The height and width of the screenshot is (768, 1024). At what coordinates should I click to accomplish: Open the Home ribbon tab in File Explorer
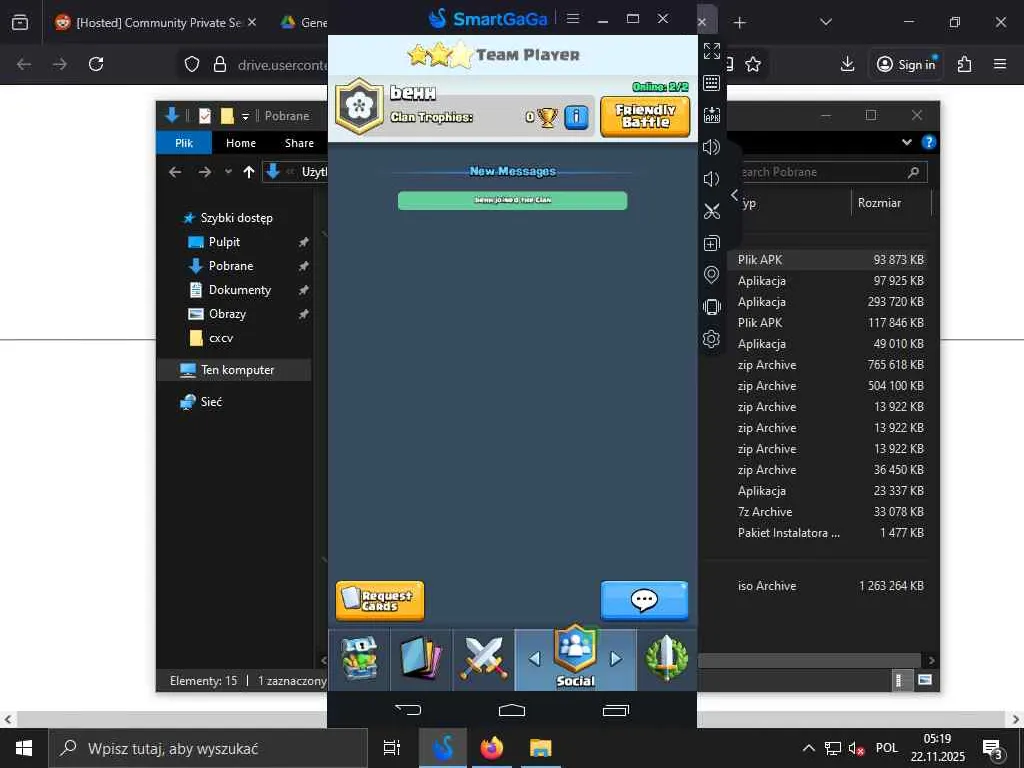coord(241,143)
